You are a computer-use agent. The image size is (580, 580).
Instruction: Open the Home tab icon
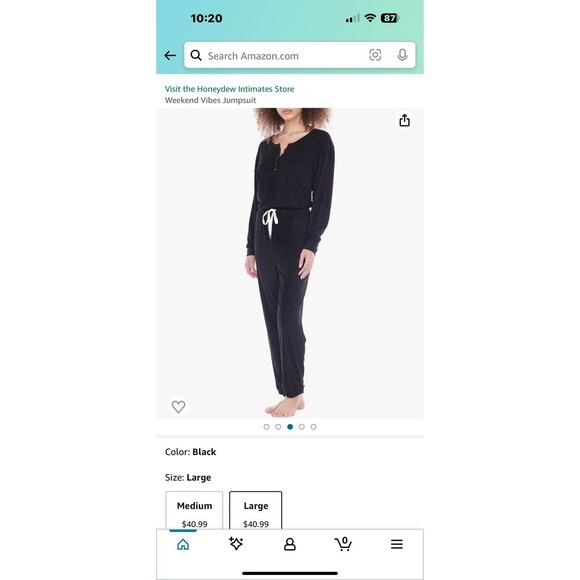[x=183, y=544]
